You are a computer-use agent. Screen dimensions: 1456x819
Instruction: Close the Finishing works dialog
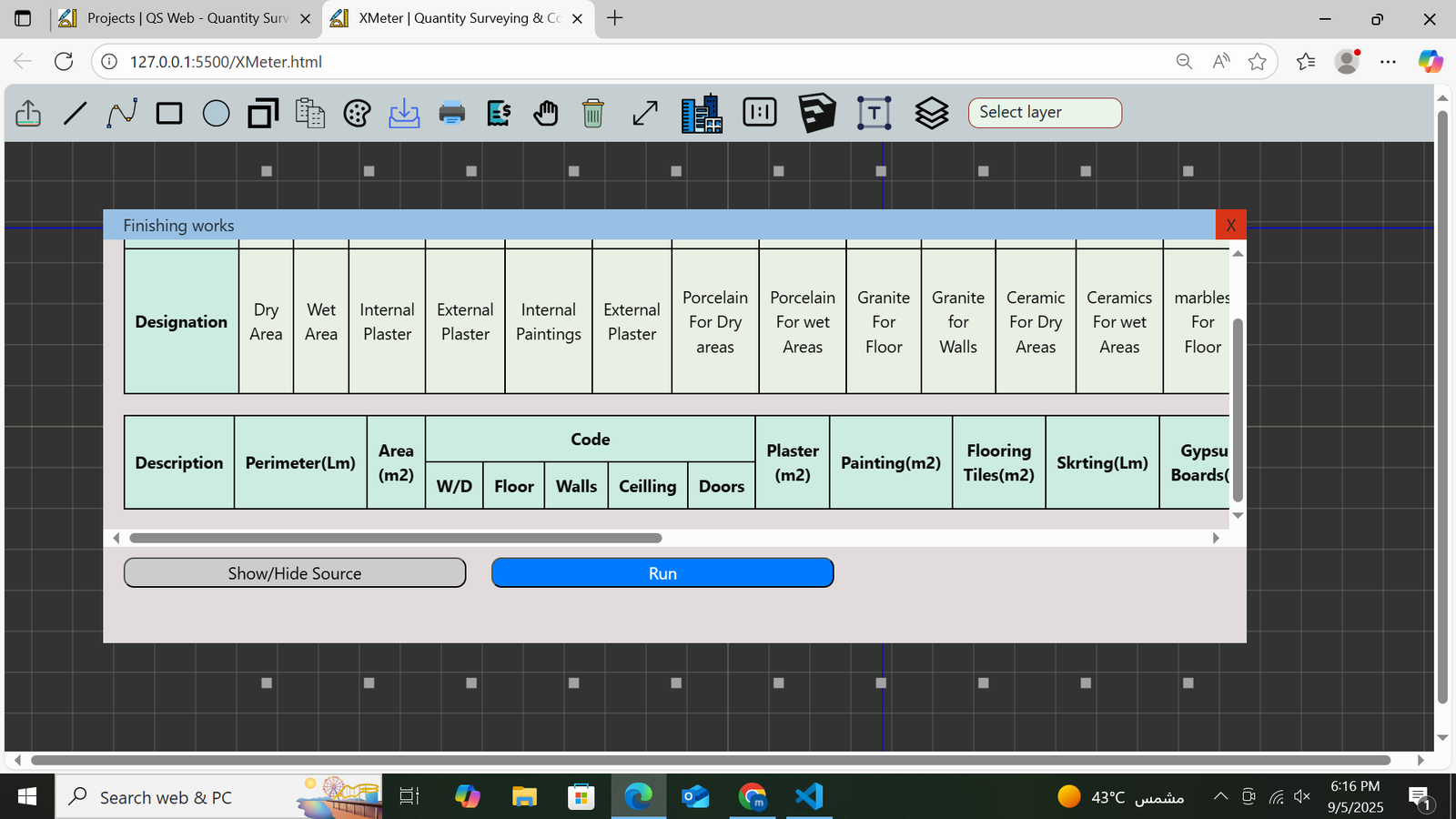(1230, 226)
